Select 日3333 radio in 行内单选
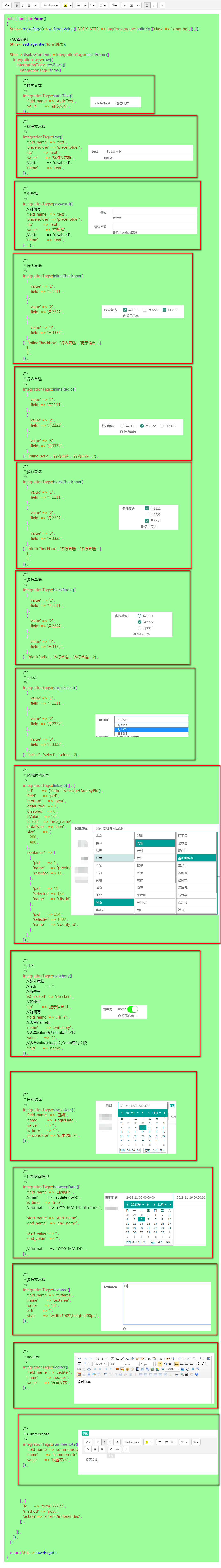221x1568 pixels. 162,426
